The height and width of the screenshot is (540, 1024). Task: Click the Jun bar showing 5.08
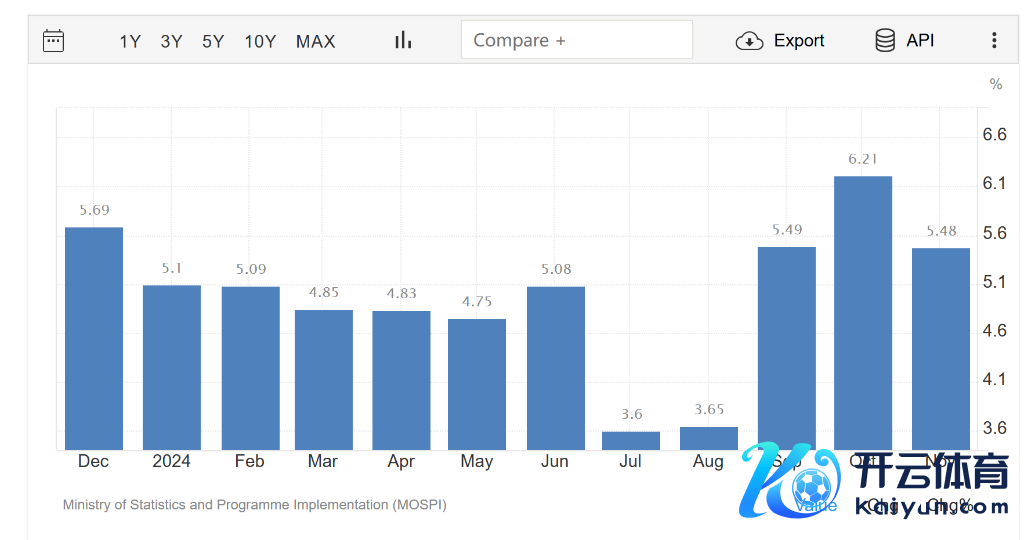pyautogui.click(x=555, y=368)
